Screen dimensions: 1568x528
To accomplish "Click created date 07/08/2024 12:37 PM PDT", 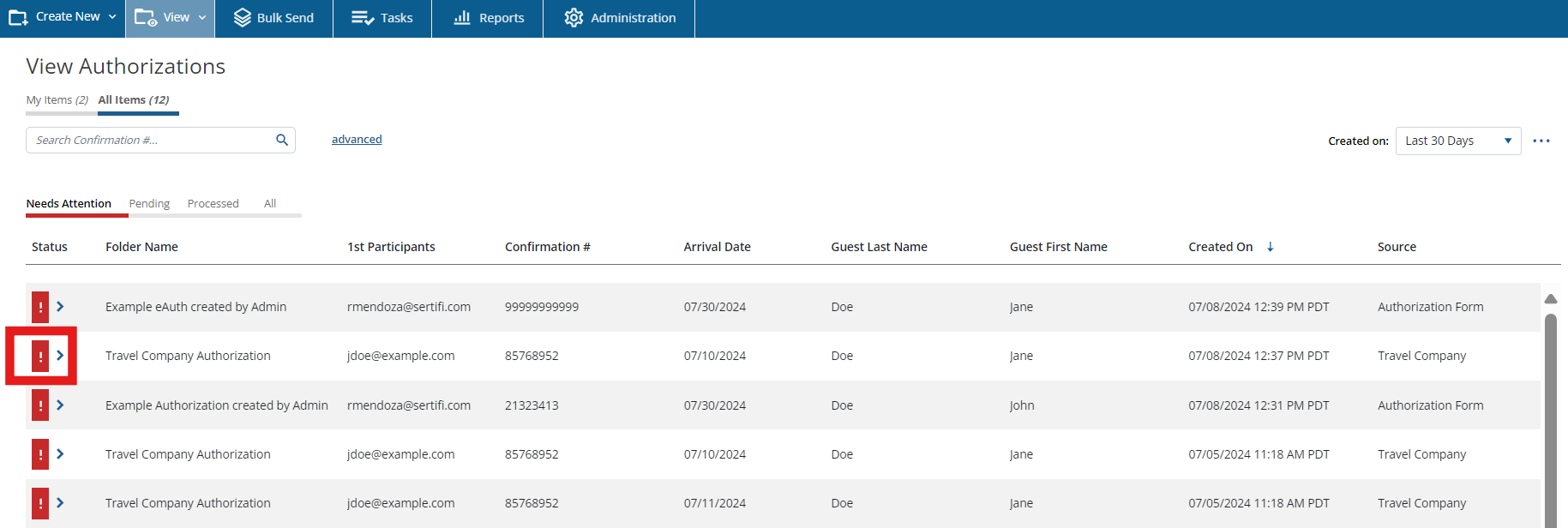I will click(x=1259, y=356).
